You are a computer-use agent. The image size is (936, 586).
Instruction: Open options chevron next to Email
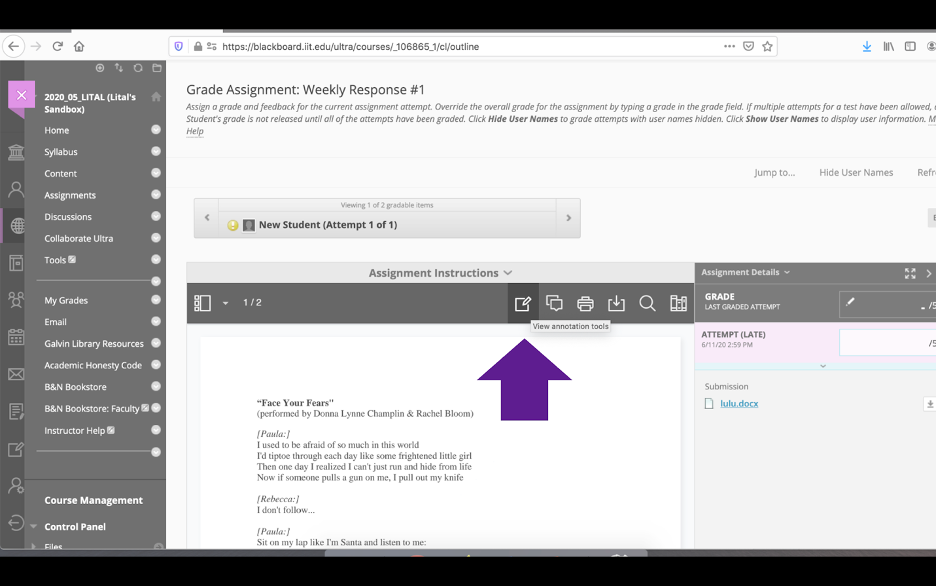point(156,321)
